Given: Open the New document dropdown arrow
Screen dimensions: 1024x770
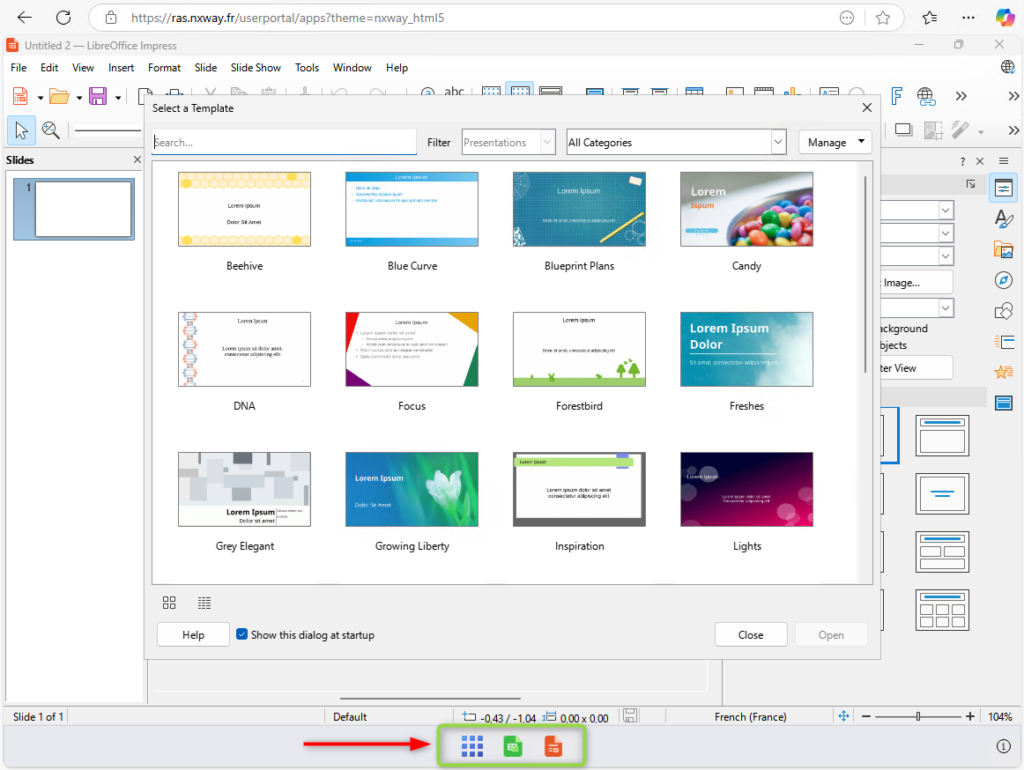Looking at the screenshot, I should (40, 98).
